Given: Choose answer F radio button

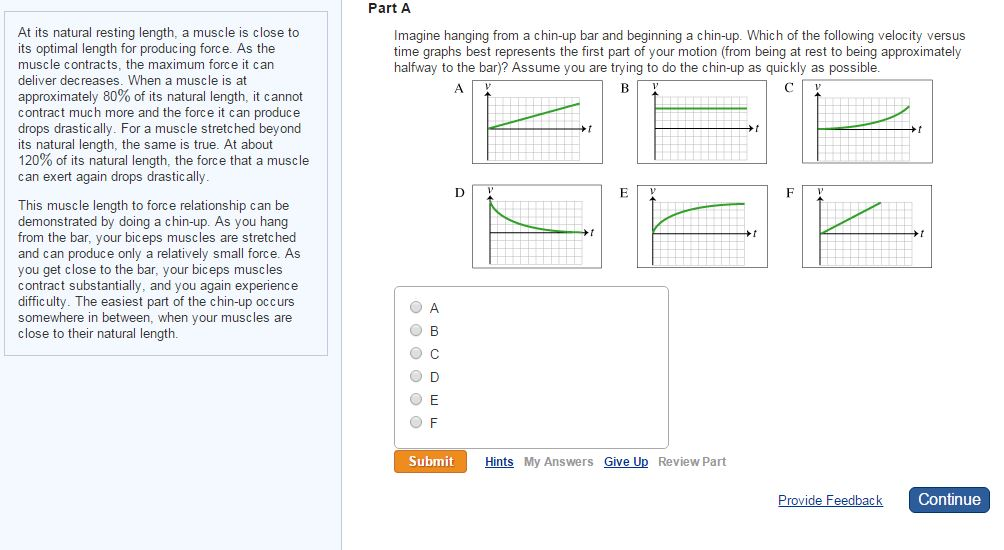Looking at the screenshot, I should coord(416,423).
